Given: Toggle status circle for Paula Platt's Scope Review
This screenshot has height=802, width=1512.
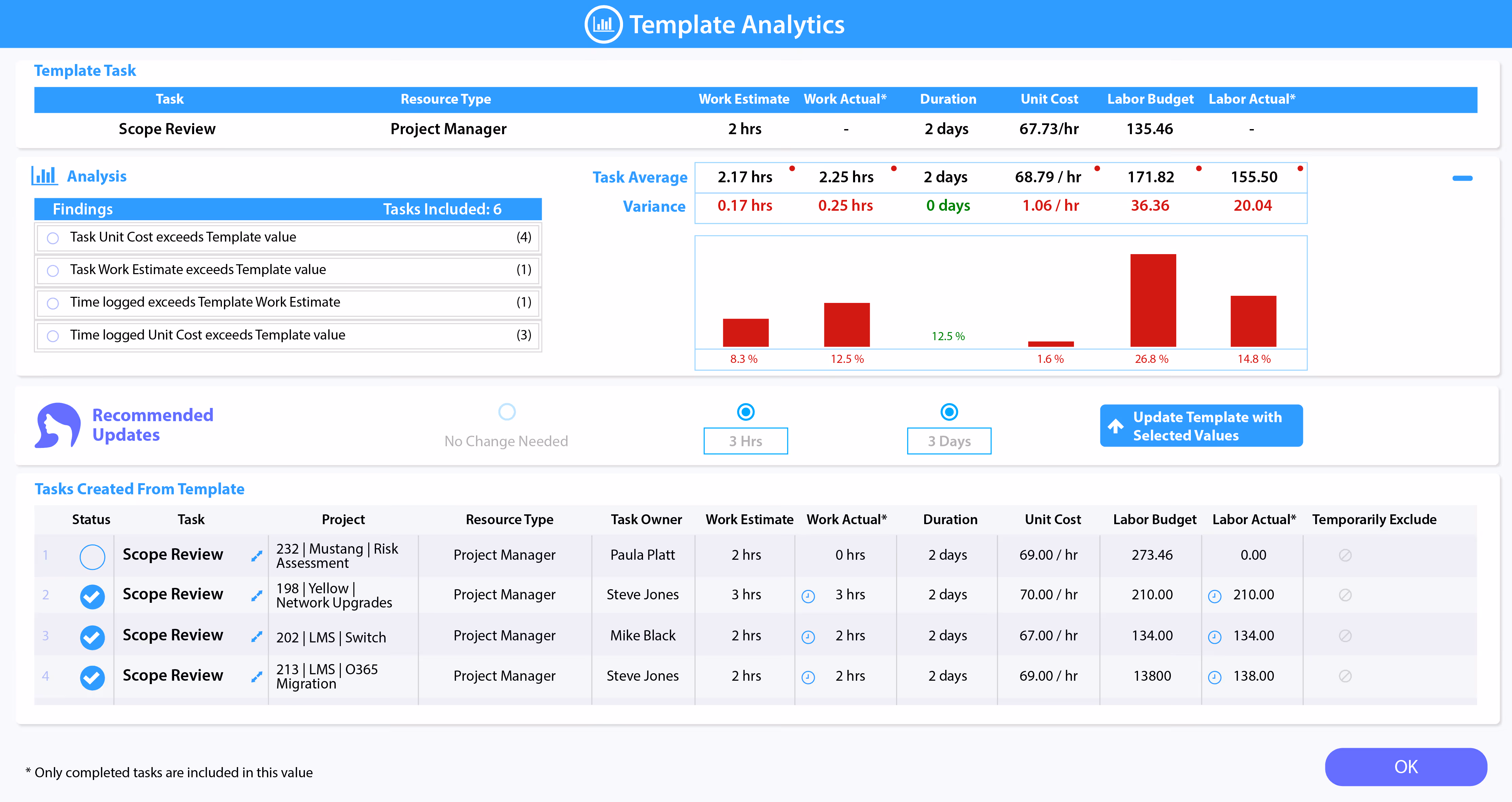Looking at the screenshot, I should click(x=92, y=557).
